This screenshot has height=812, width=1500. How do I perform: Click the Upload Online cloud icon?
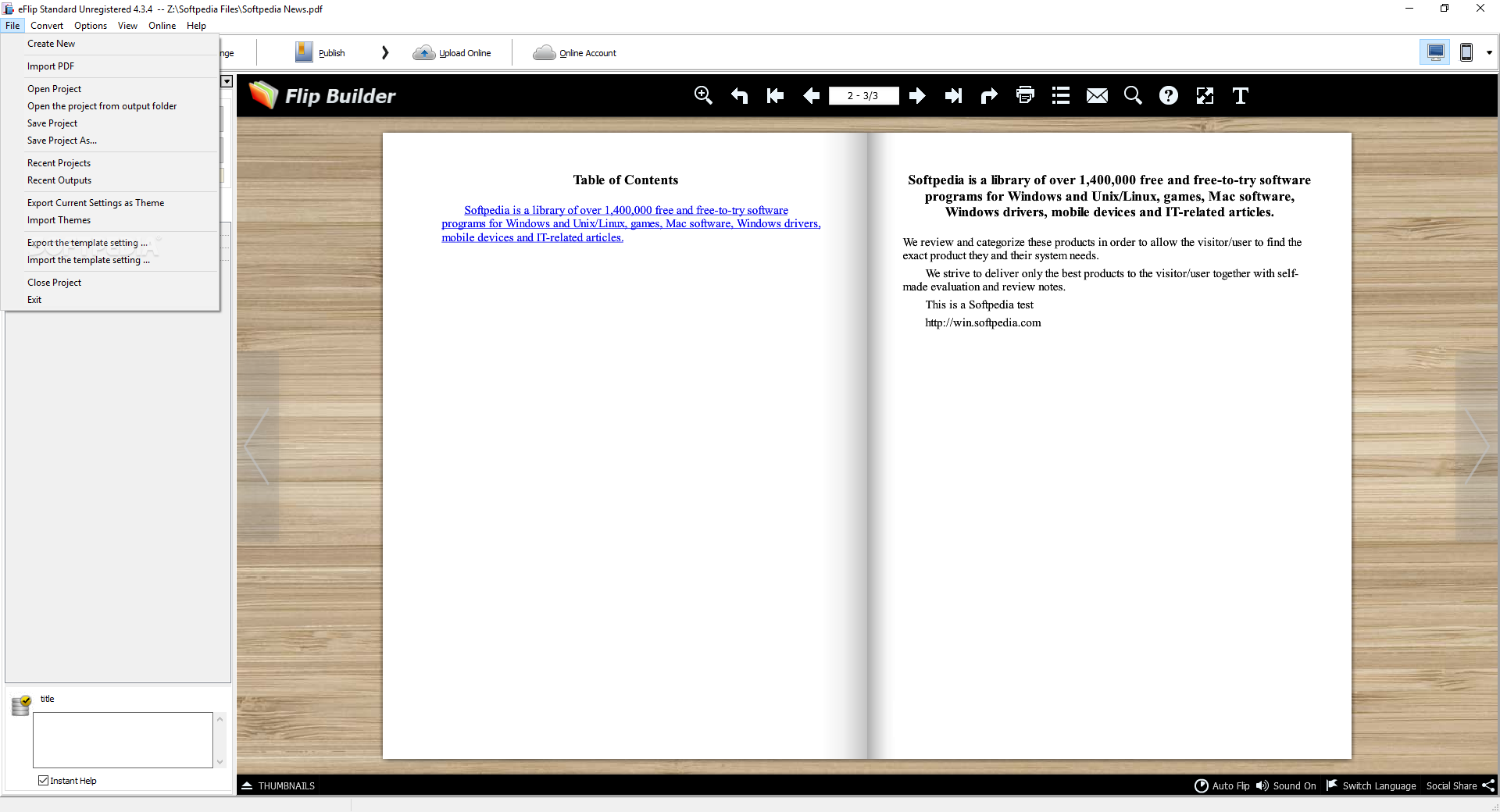423,52
